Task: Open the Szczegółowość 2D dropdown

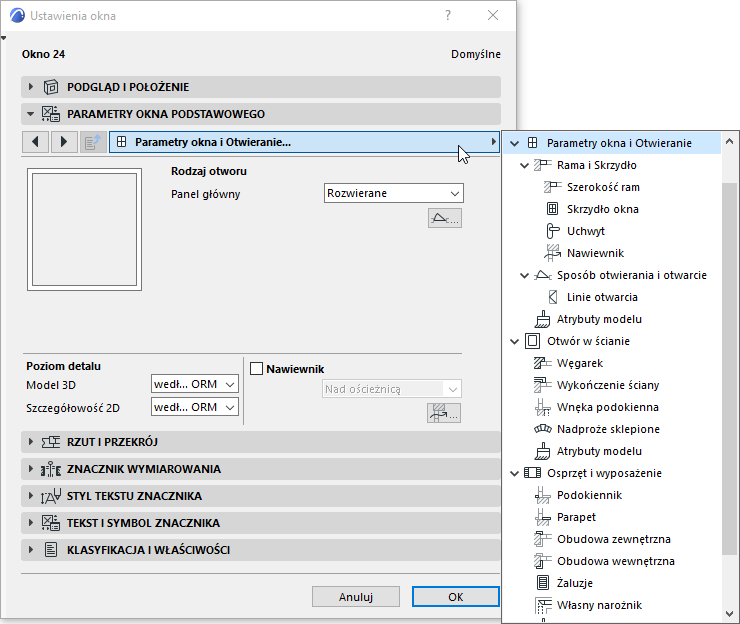Action: [x=194, y=407]
